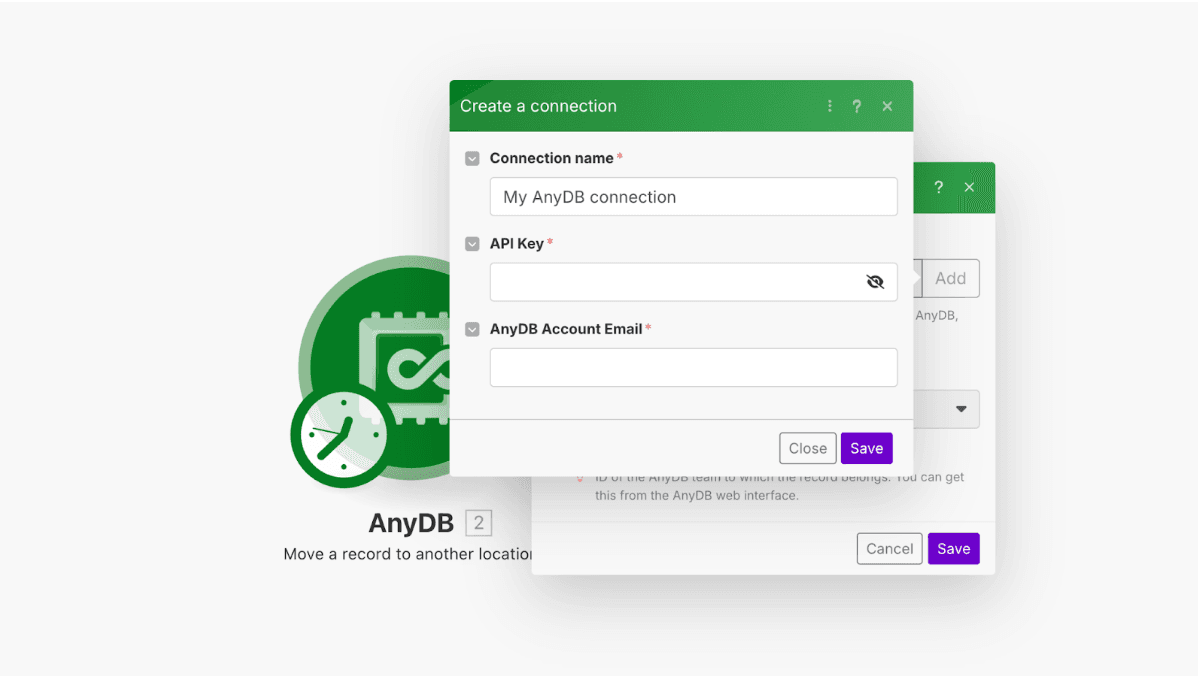Click the red asterisk on Connection name label
The image size is (1198, 676).
click(619, 154)
